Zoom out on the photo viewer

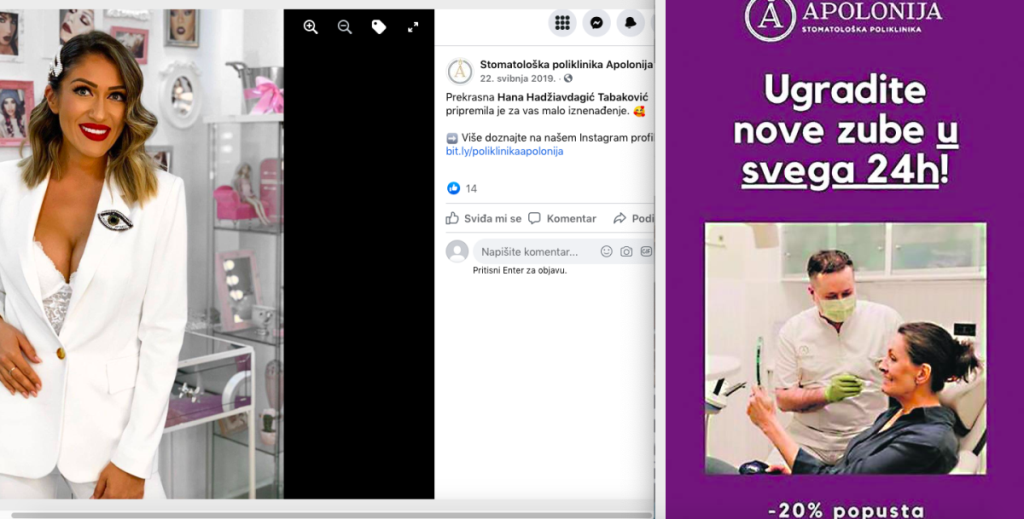click(x=345, y=27)
